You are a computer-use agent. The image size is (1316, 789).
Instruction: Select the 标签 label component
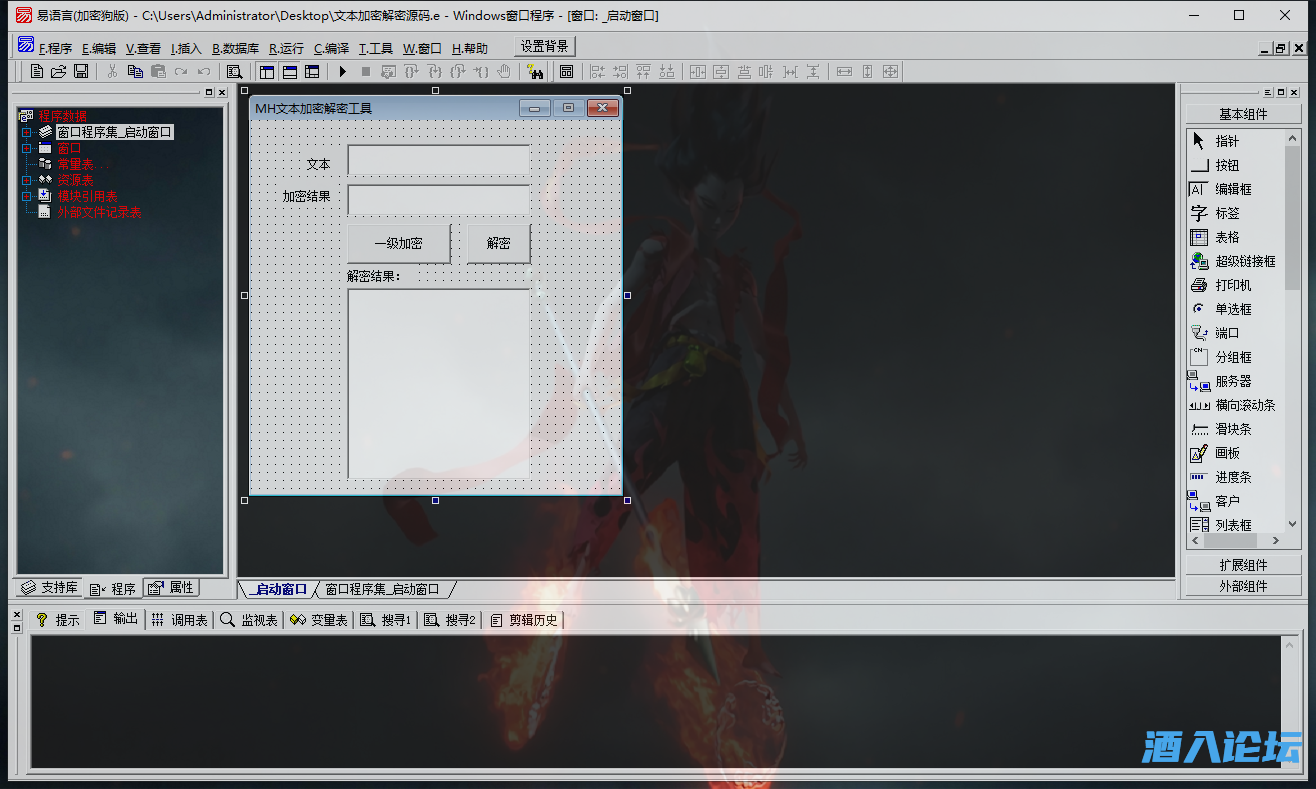(x=1227, y=213)
